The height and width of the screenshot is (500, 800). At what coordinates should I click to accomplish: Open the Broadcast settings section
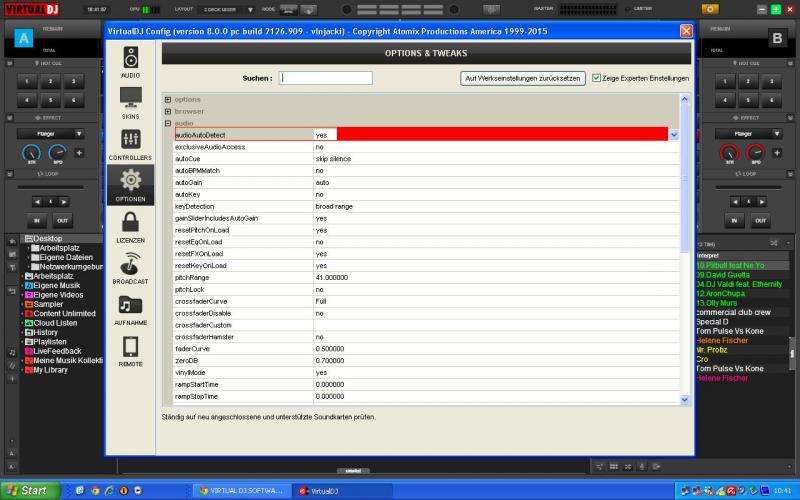(130, 267)
